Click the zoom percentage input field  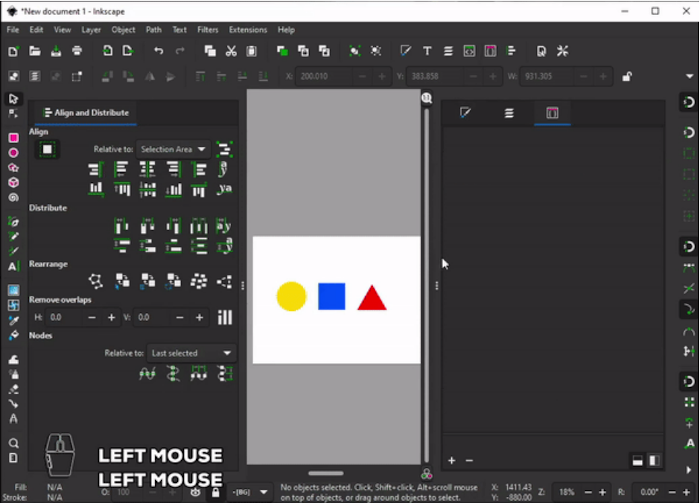568,492
